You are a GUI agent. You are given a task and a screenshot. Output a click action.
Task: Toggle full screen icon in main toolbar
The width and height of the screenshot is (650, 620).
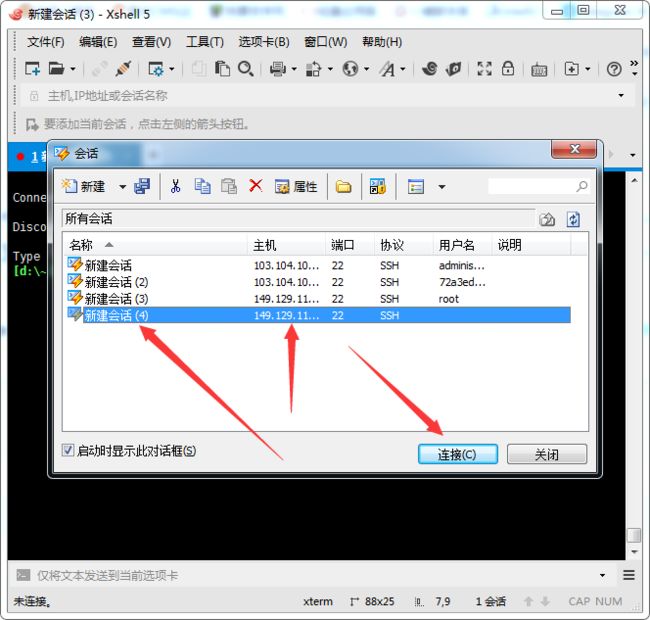(484, 68)
